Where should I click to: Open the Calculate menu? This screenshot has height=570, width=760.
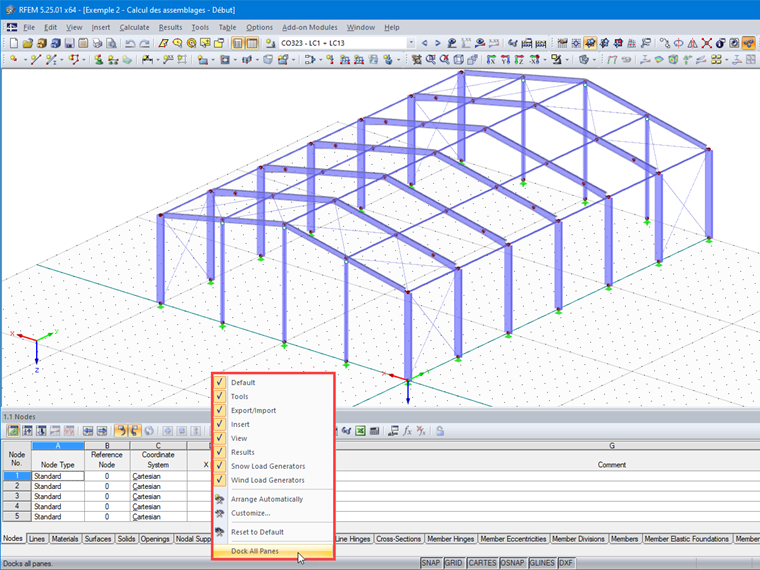click(134, 28)
